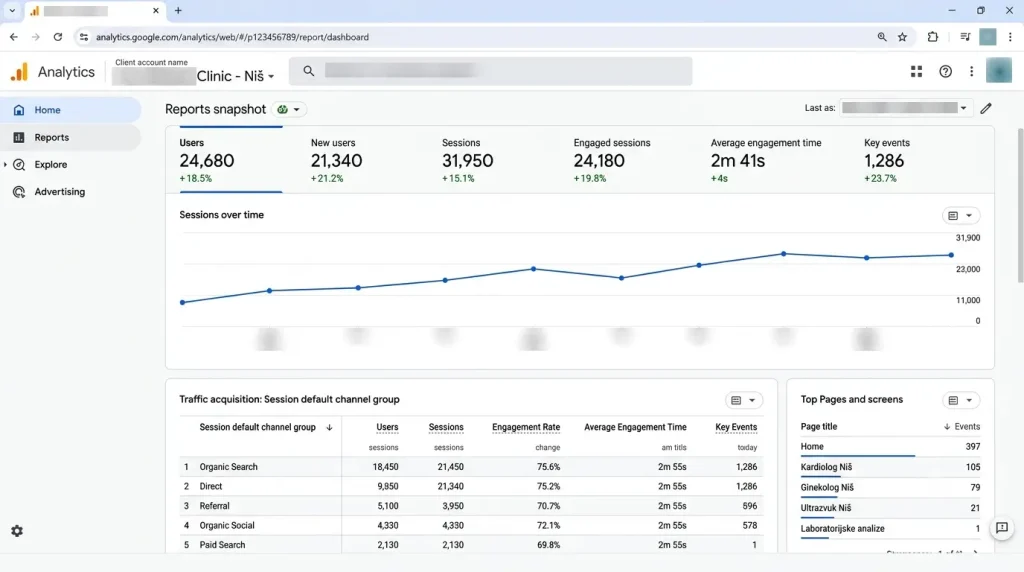Screen dimensions: 1024x572
Task: Open the Last as date range dropdown
Action: pos(904,108)
